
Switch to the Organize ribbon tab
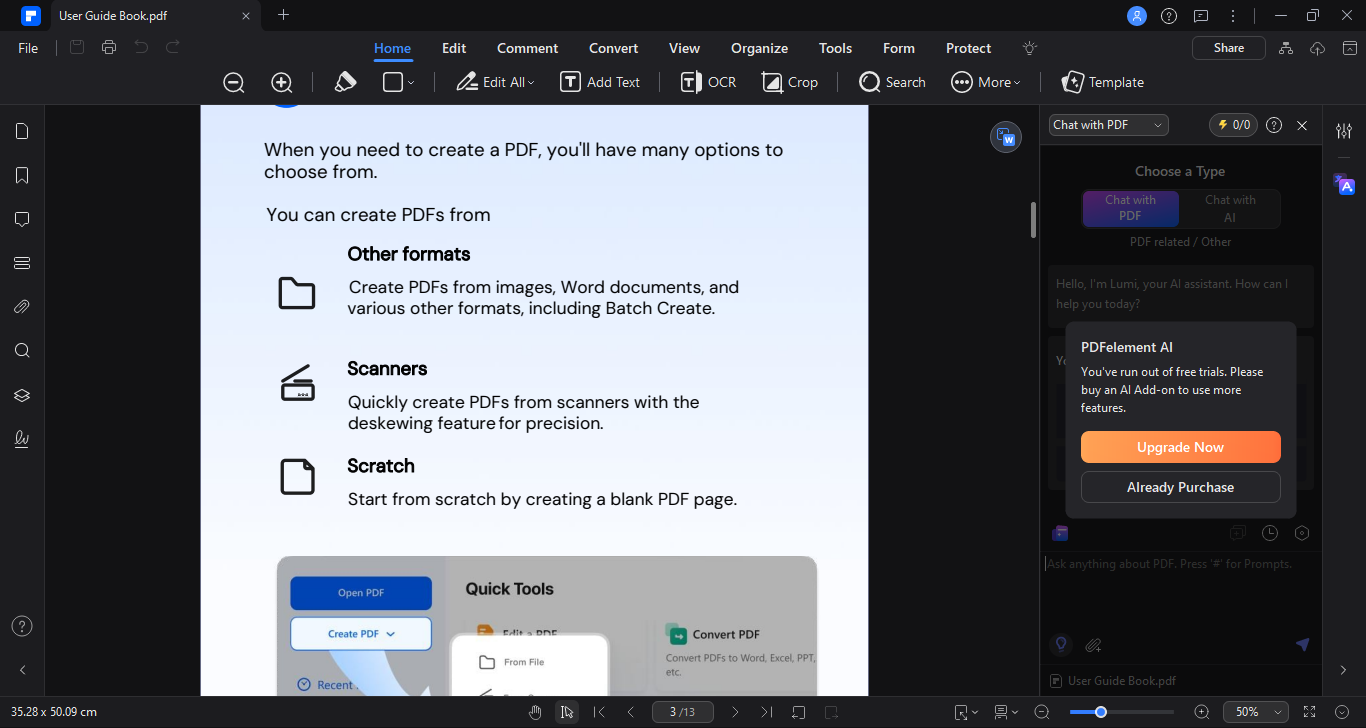[759, 48]
